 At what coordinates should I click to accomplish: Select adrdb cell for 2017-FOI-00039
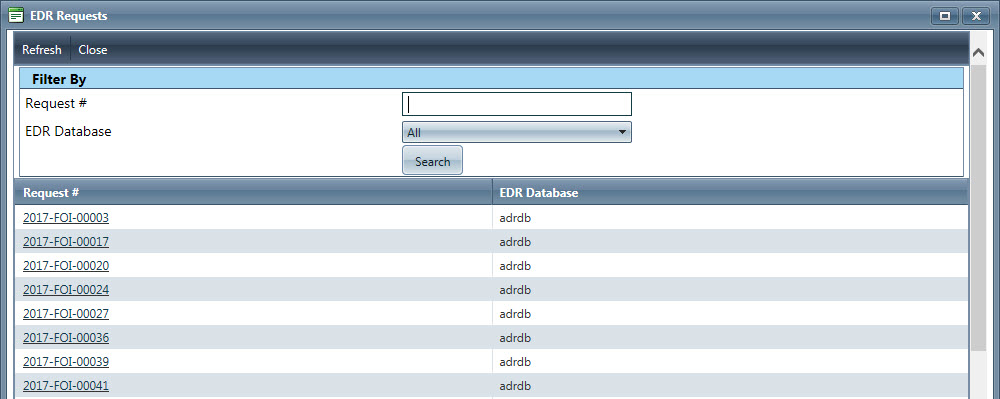[730, 362]
